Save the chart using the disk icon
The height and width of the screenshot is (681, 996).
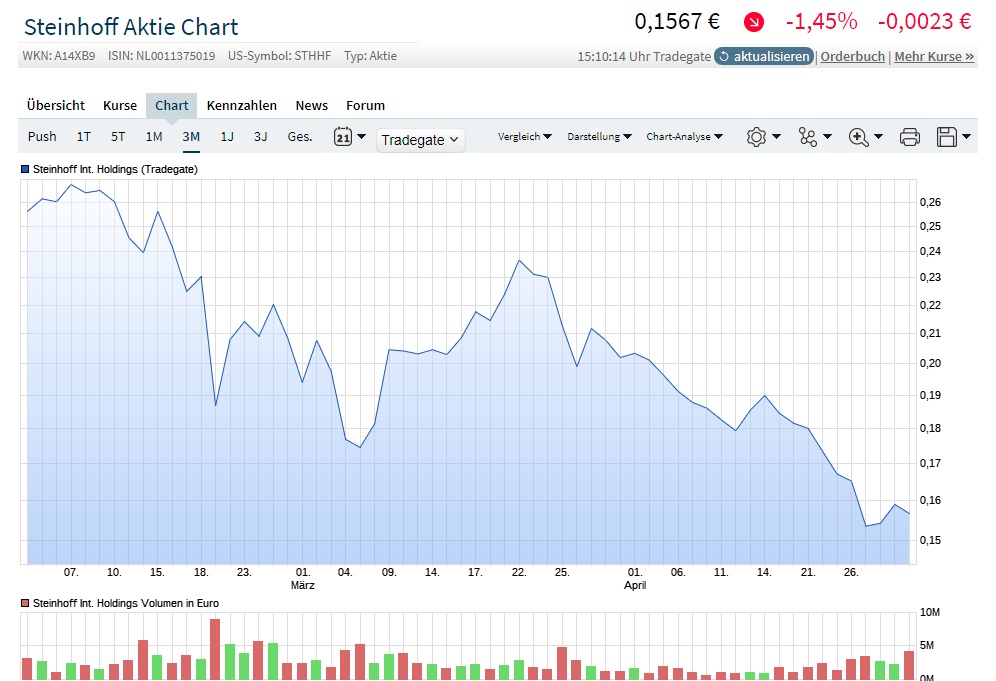coord(948,136)
